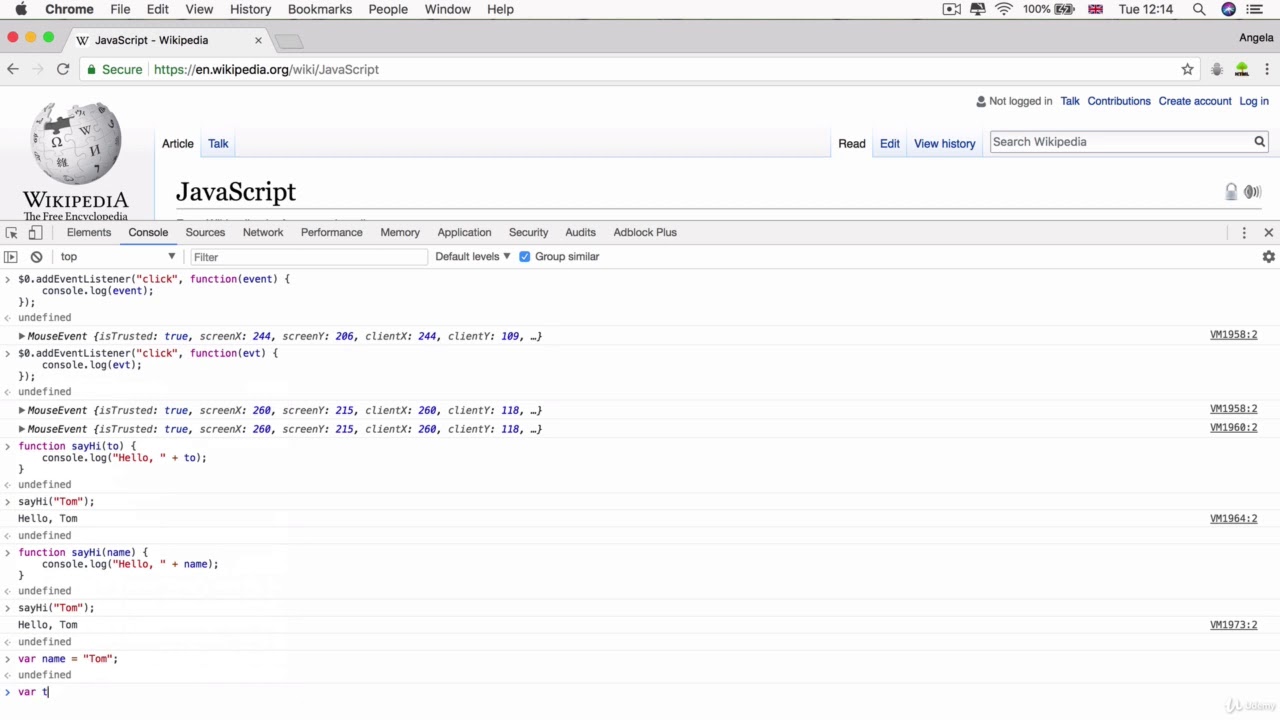1280x720 pixels.
Task: Open the Adblock Plus DevTools tab
Action: [x=645, y=232]
